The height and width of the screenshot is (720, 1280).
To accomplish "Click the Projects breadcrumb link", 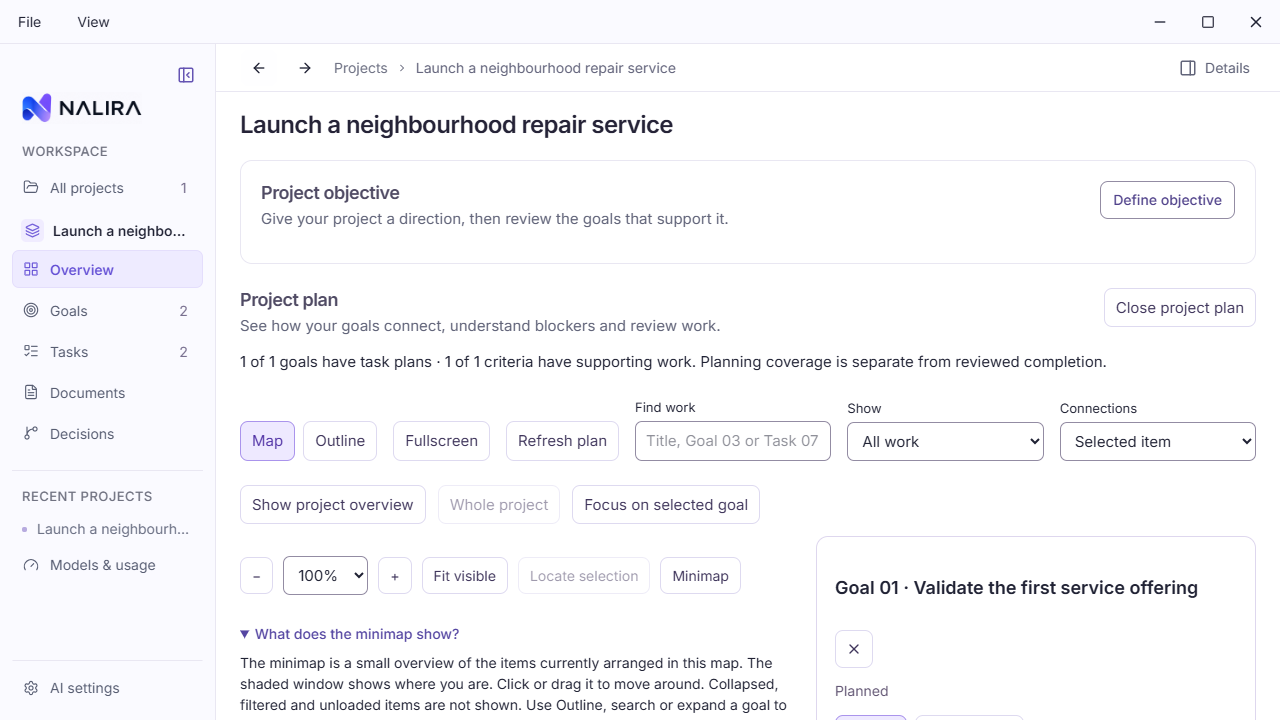I will tap(361, 68).
